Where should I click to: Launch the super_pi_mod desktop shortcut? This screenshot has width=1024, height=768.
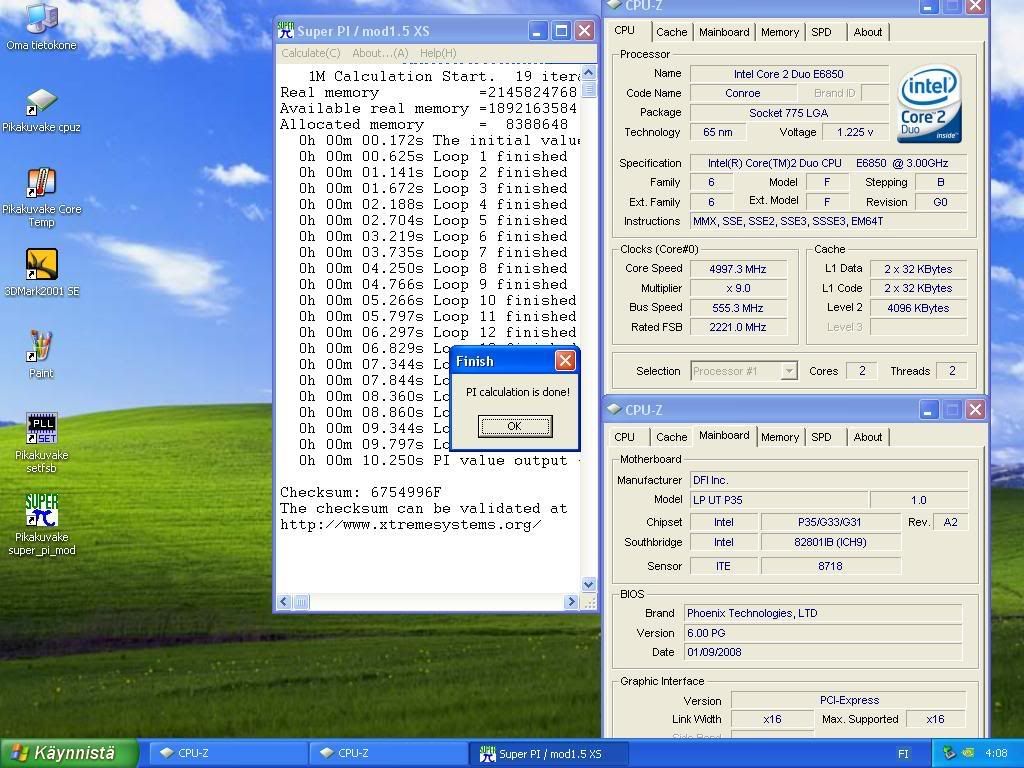pos(41,524)
